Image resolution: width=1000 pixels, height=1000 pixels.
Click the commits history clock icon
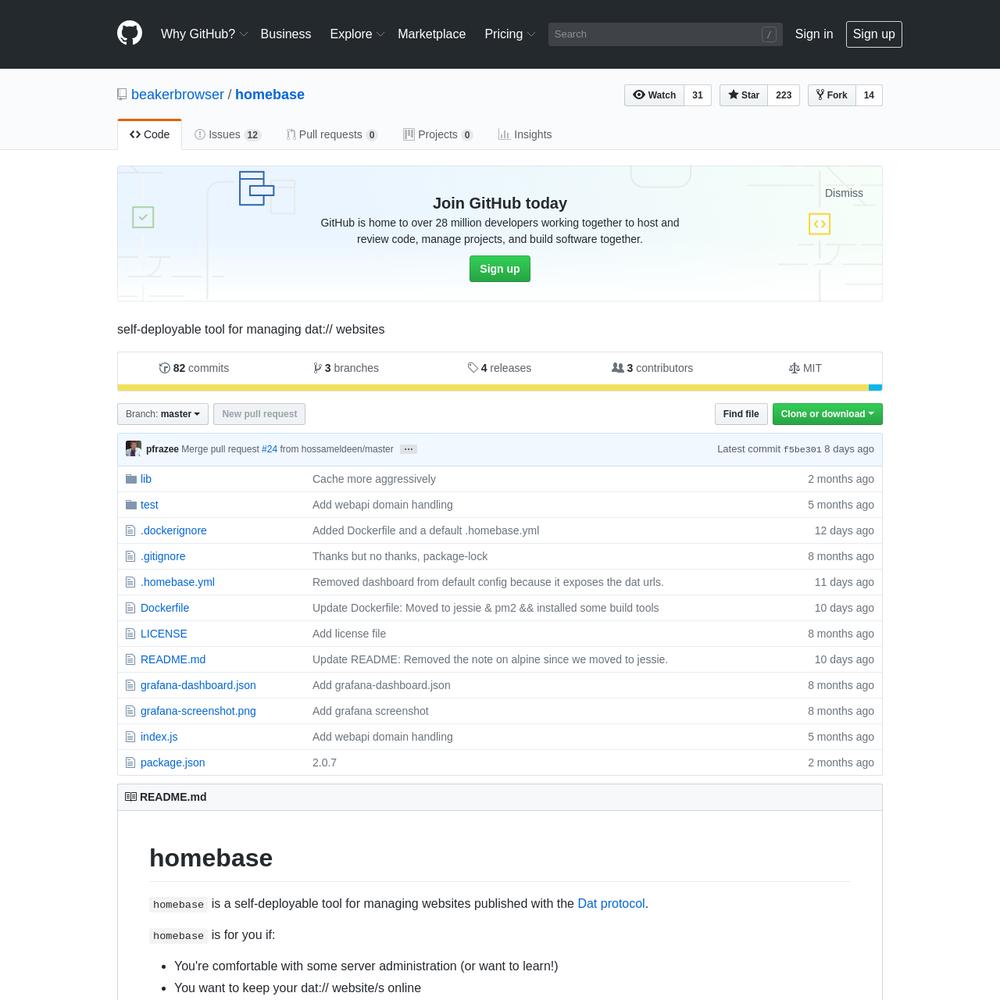pos(165,368)
